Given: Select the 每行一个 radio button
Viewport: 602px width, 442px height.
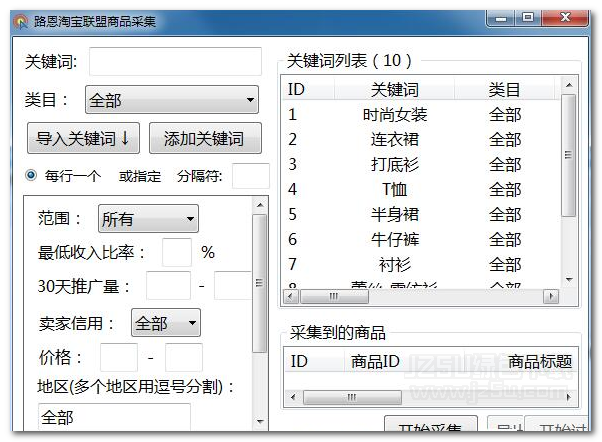Looking at the screenshot, I should (31, 175).
